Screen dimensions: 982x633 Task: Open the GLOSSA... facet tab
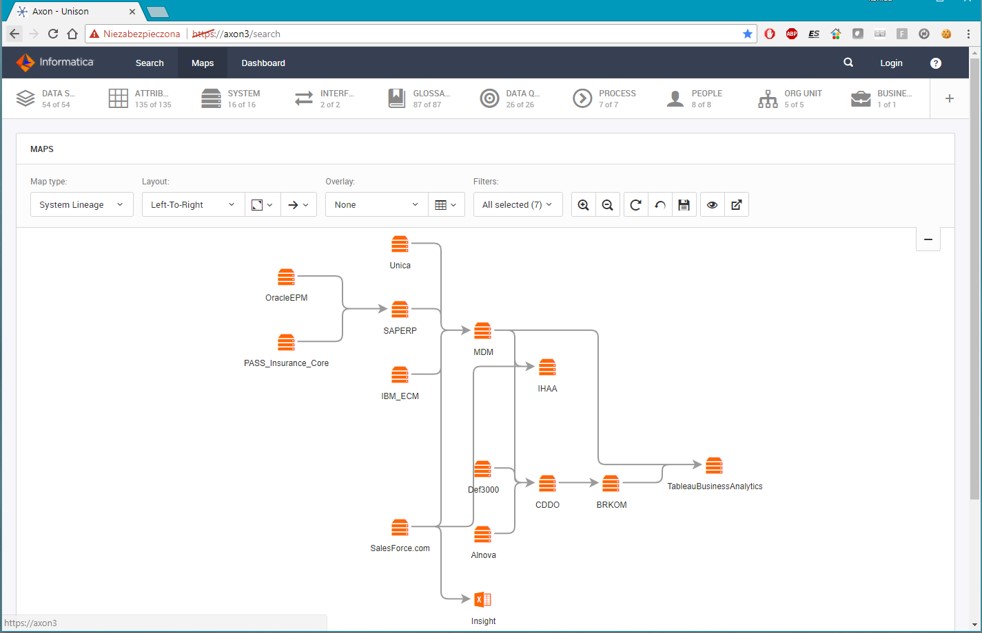tap(419, 98)
